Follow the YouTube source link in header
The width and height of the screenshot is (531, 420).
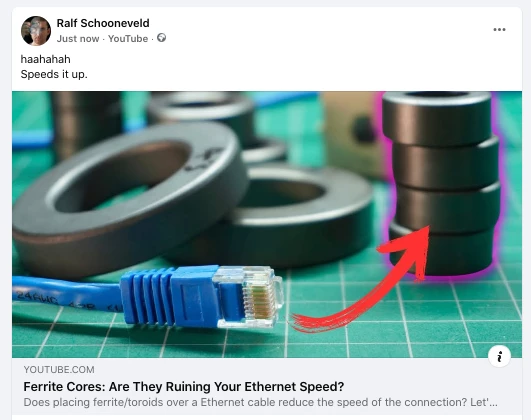coord(128,39)
